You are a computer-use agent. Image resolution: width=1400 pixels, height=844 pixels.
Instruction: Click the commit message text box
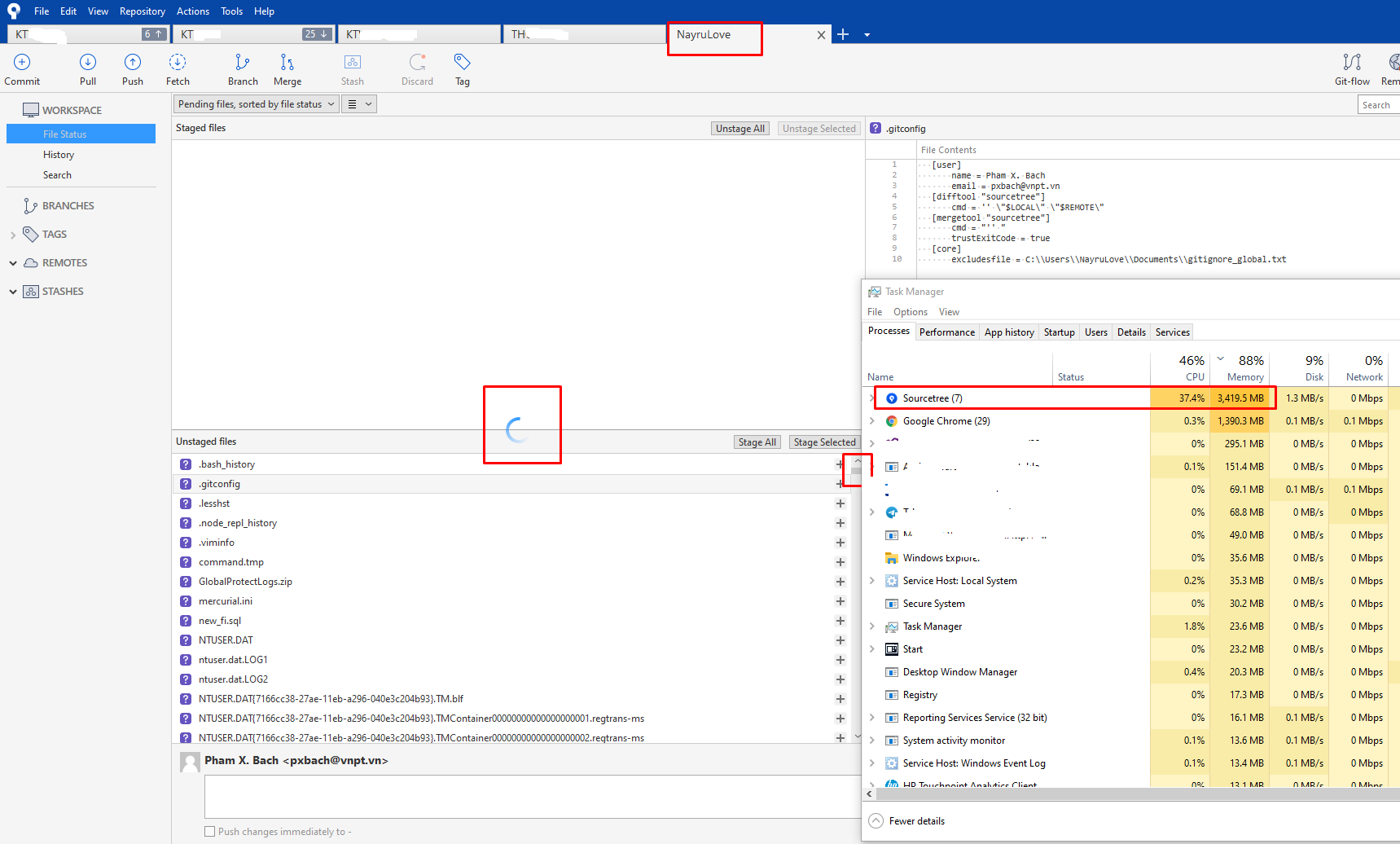(533, 797)
